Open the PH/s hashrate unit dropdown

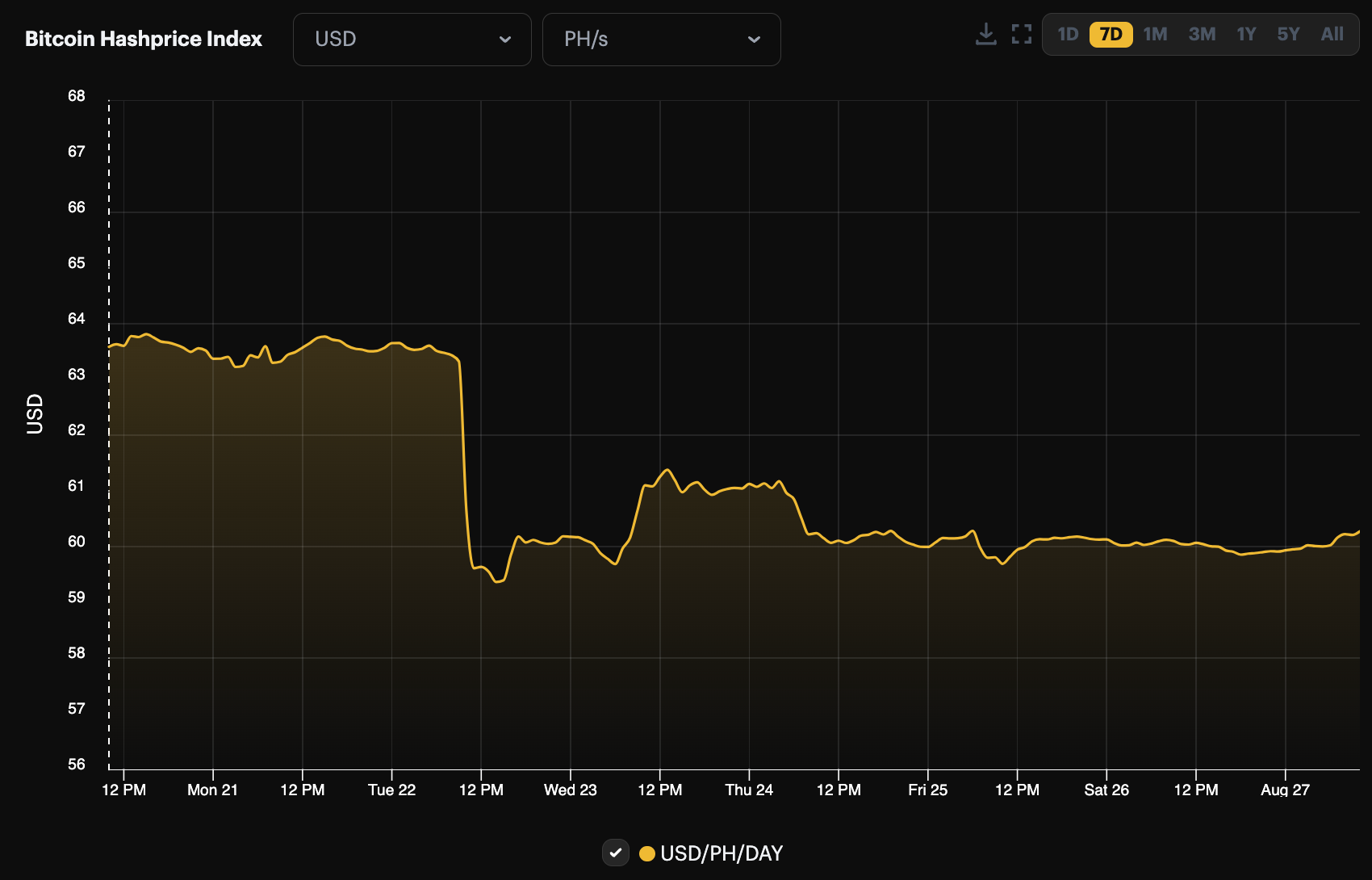pyautogui.click(x=661, y=39)
